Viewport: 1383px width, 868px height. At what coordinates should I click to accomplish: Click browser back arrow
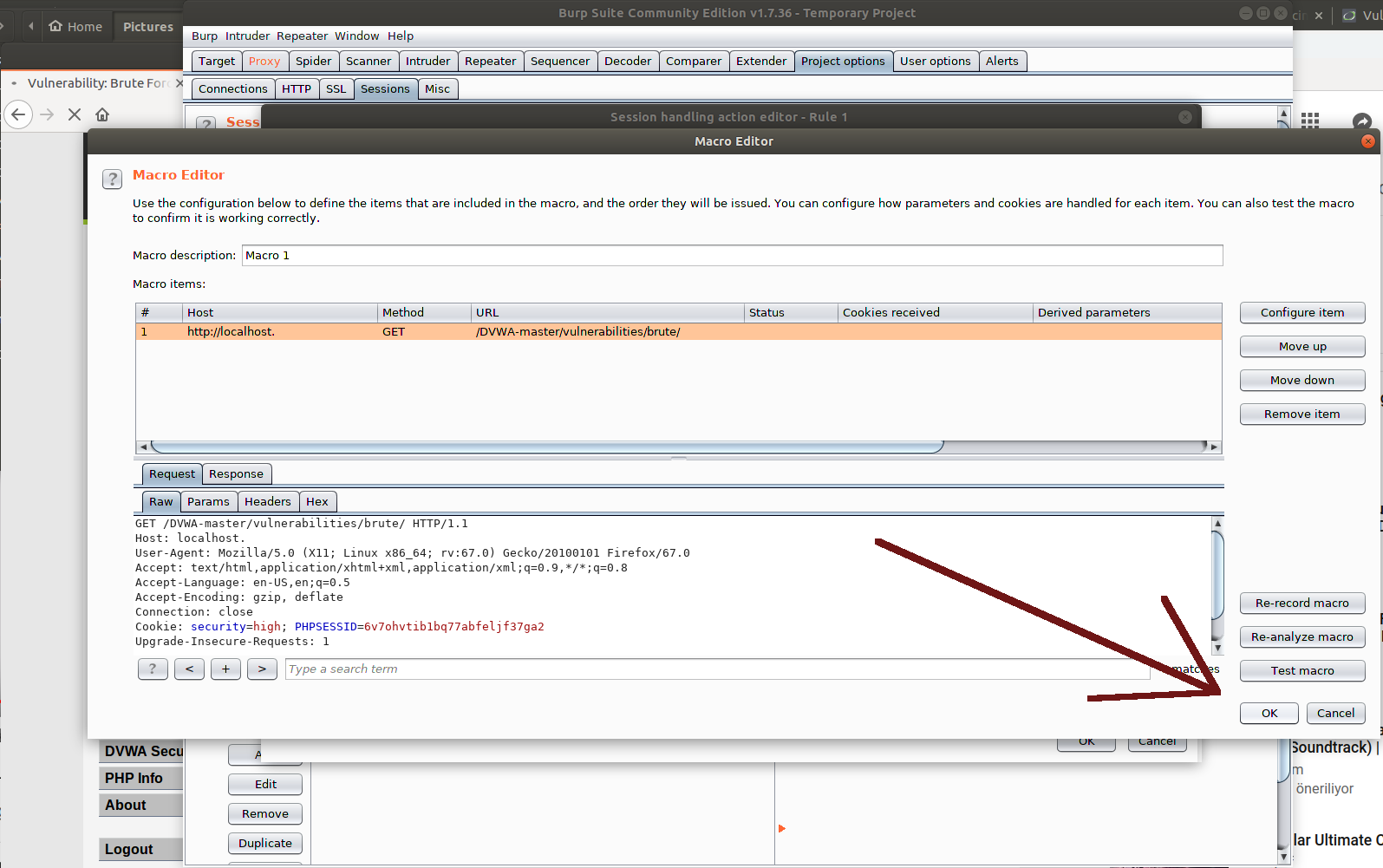tap(18, 114)
